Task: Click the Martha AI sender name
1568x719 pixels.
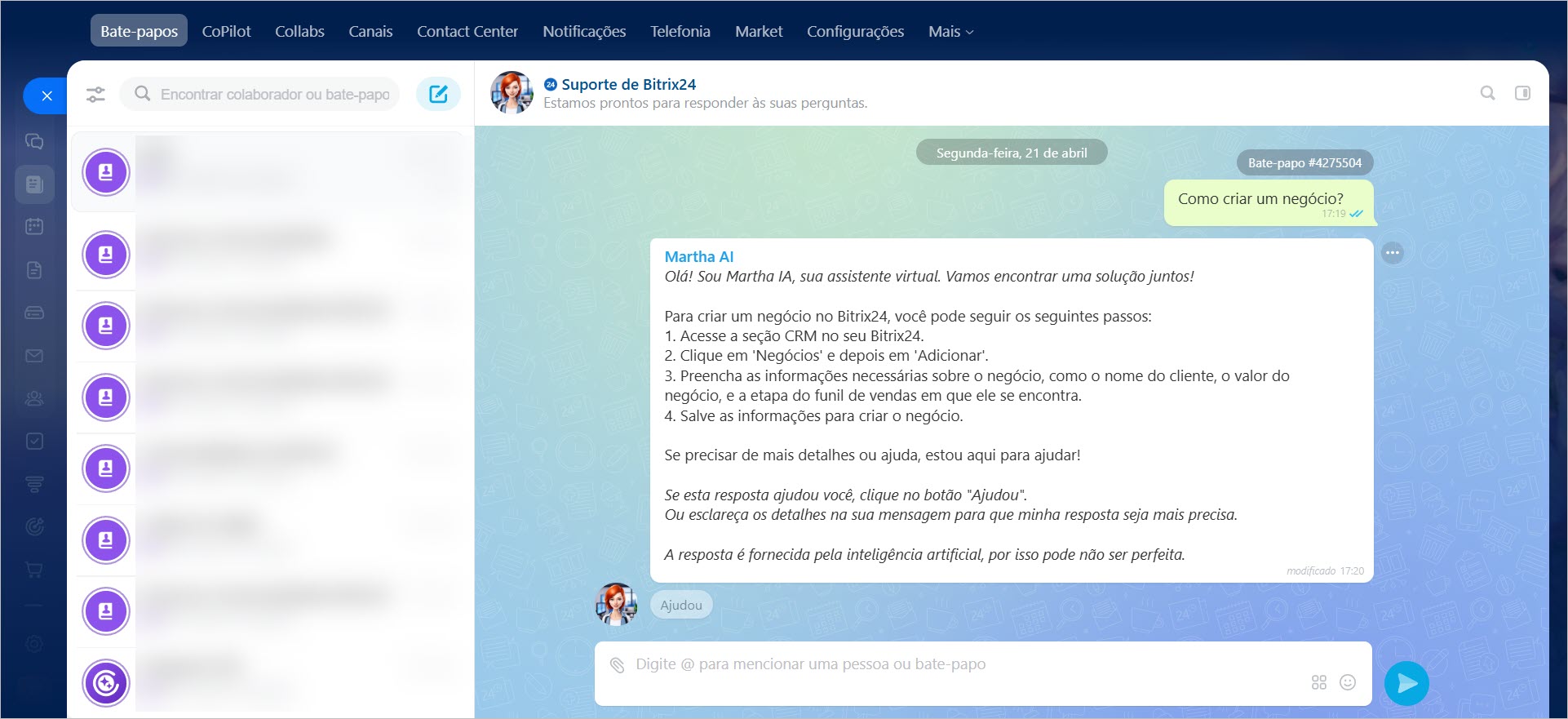Action: [699, 256]
